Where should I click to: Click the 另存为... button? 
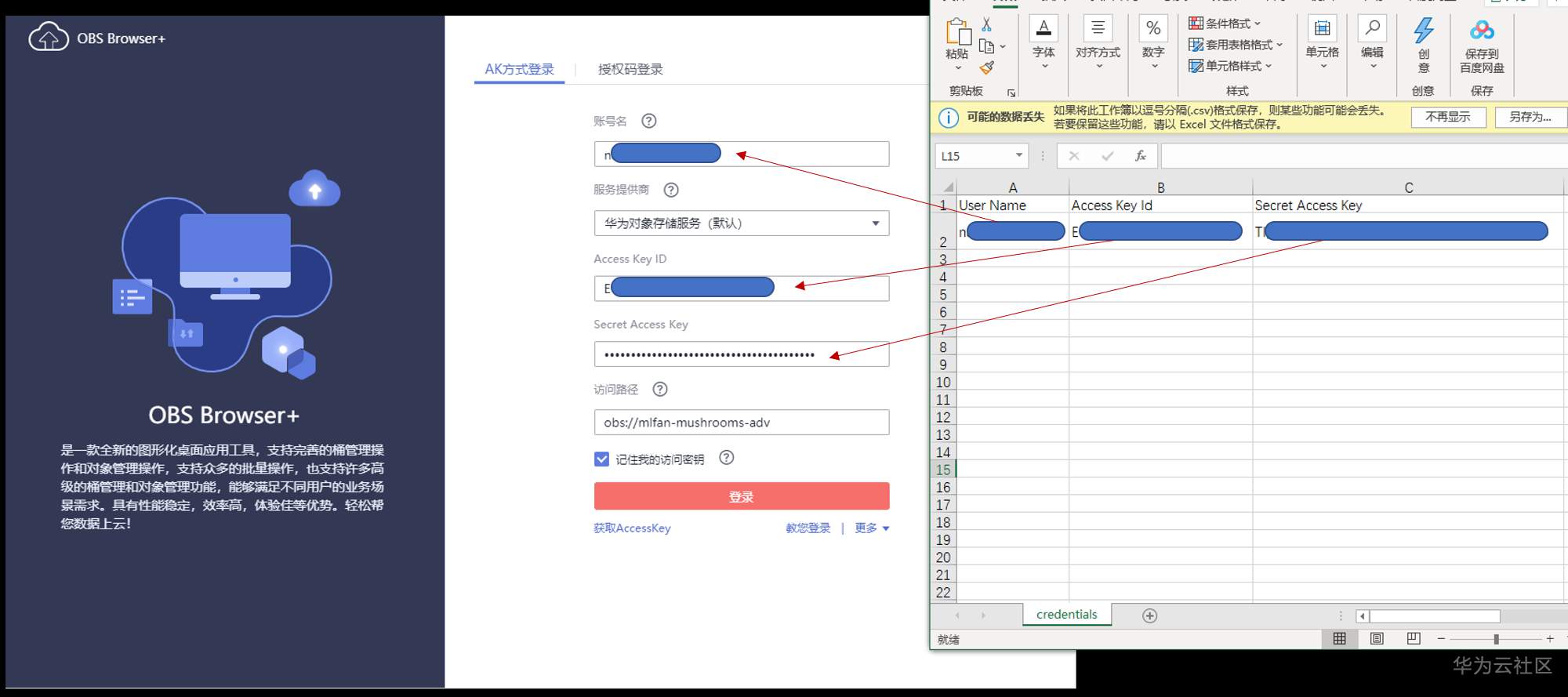click(1530, 117)
